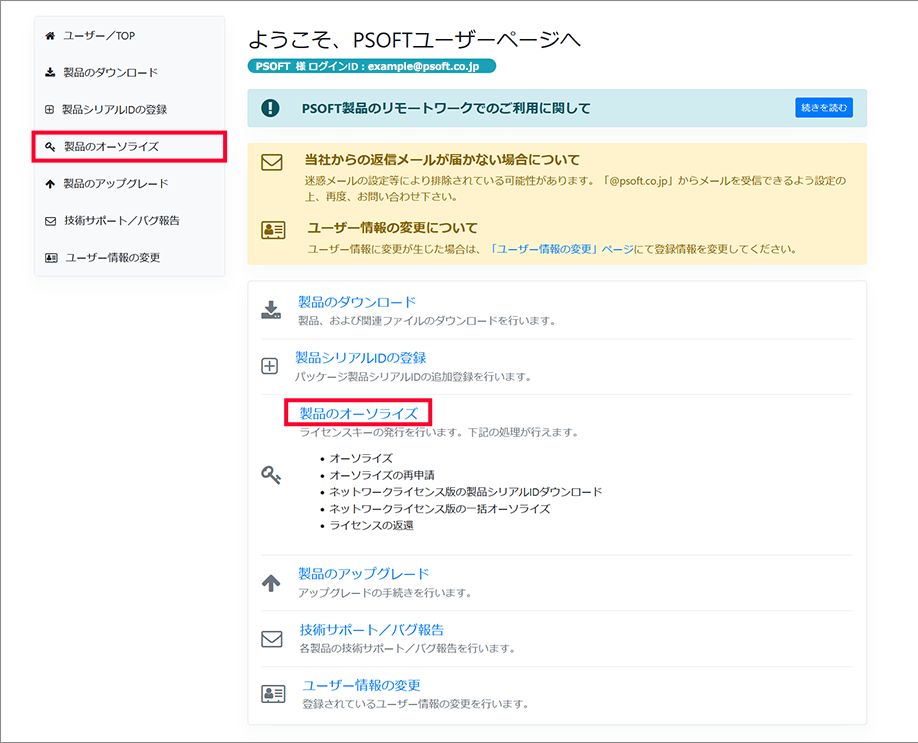Open the 技術サポート／バグ報告 link in main list

(372, 630)
